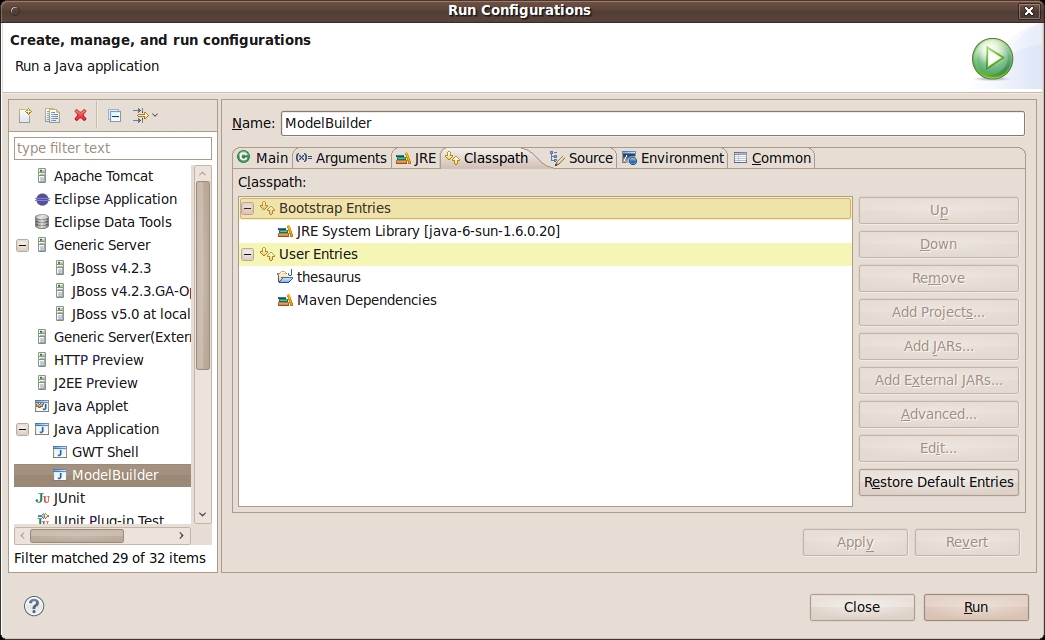Select the JBoss v4.2.3 configuration

point(111,268)
